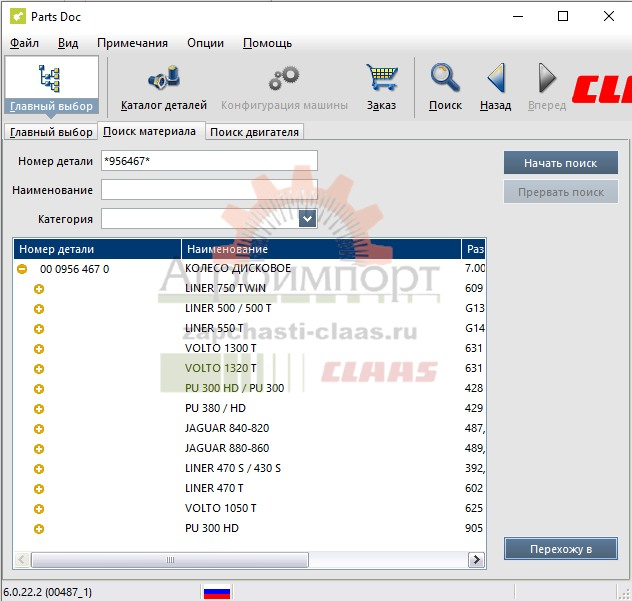Screen dimensions: 632x601
Task: Click the Перехожу в button
Action: [560, 548]
